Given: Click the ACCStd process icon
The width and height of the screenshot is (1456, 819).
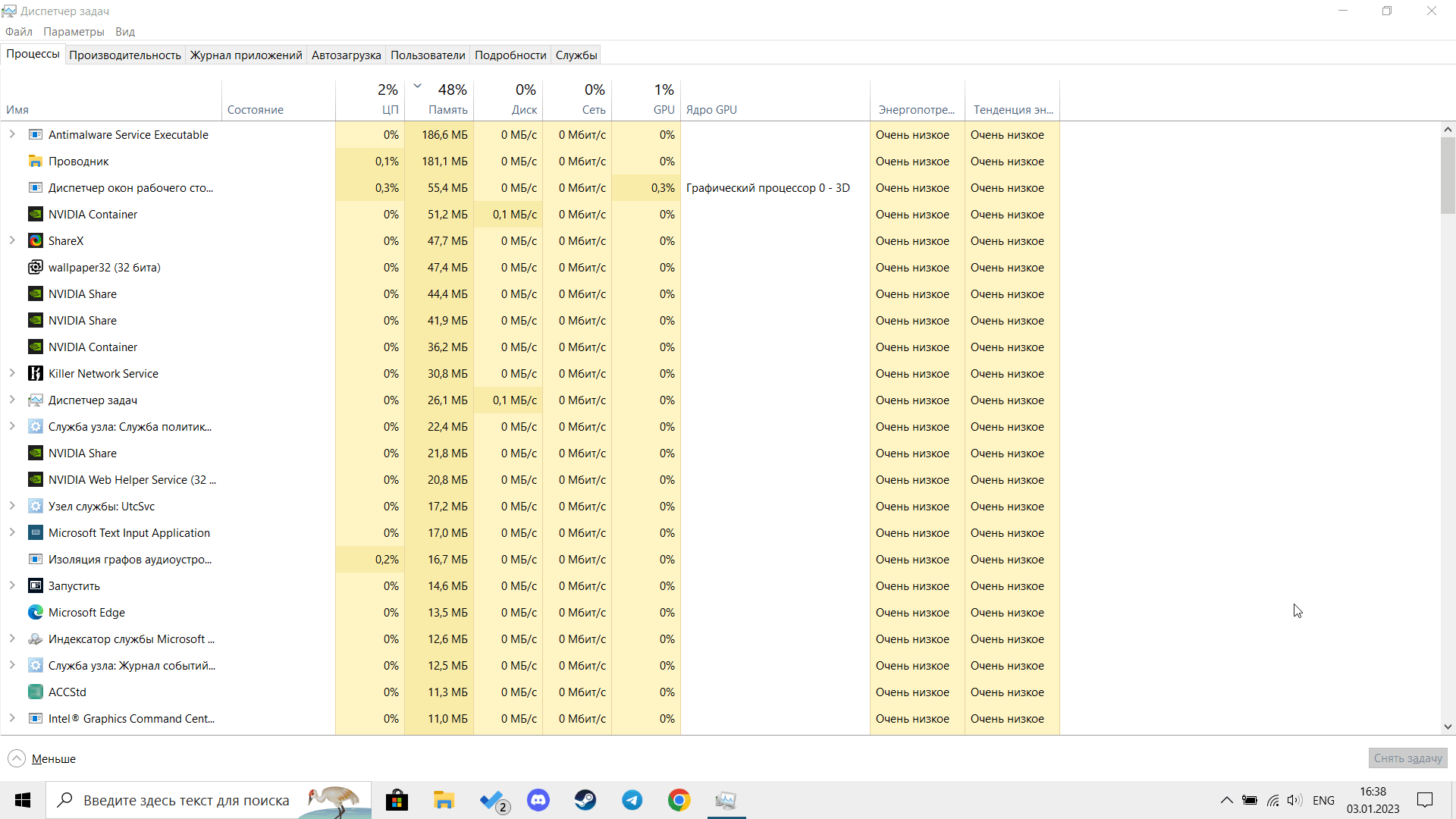Looking at the screenshot, I should tap(36, 692).
